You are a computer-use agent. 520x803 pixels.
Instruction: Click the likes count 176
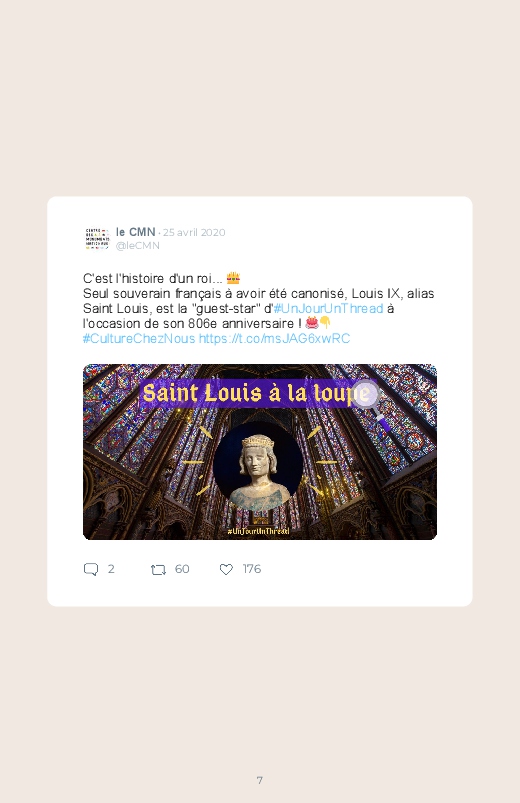click(x=252, y=569)
